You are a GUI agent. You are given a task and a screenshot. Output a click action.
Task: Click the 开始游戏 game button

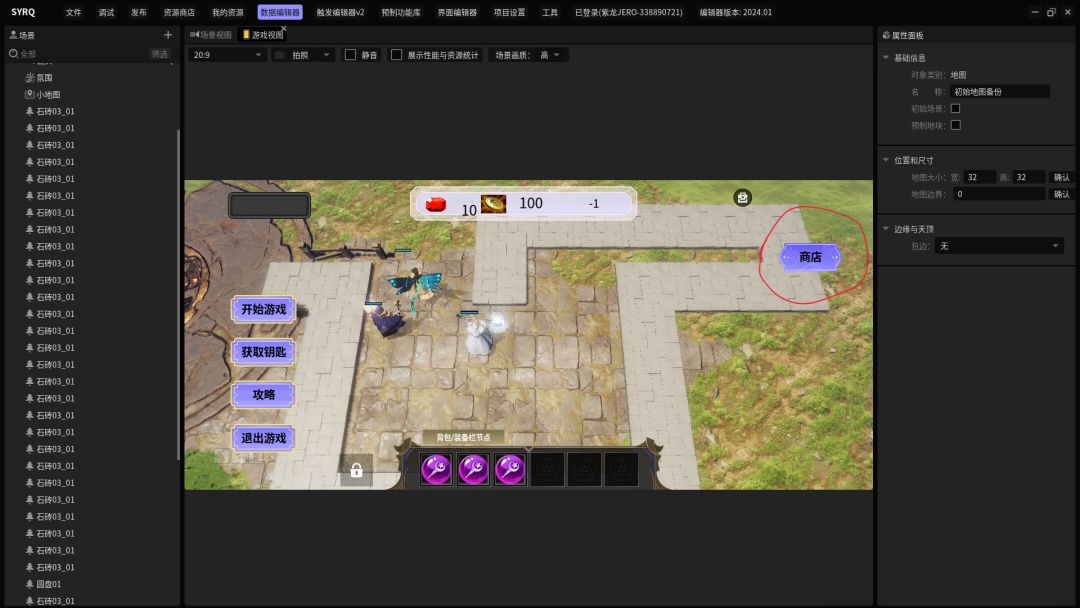click(263, 309)
